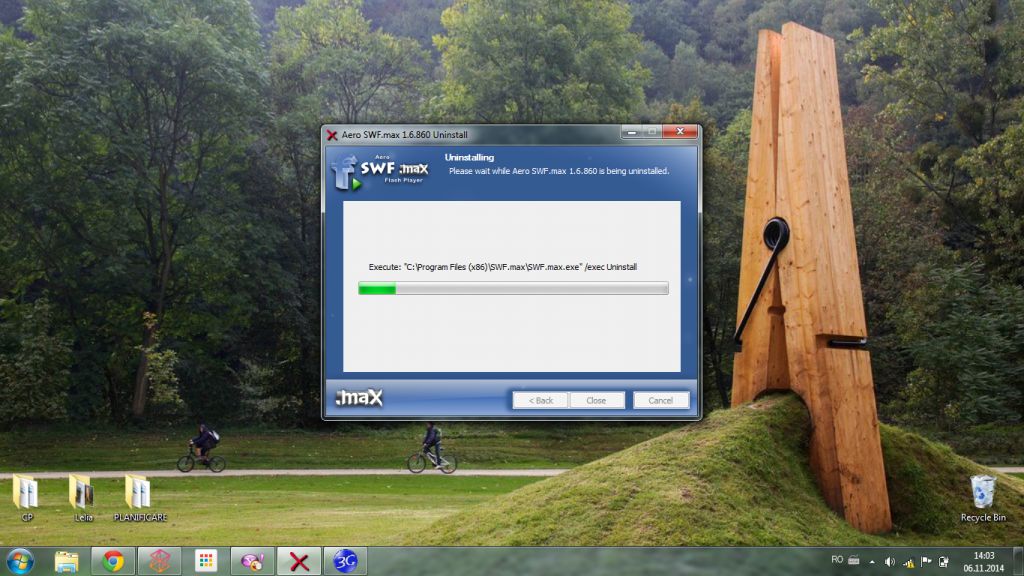The height and width of the screenshot is (576, 1024).
Task: Minimize the Aero SWF.max Uninstall window
Action: click(x=631, y=132)
